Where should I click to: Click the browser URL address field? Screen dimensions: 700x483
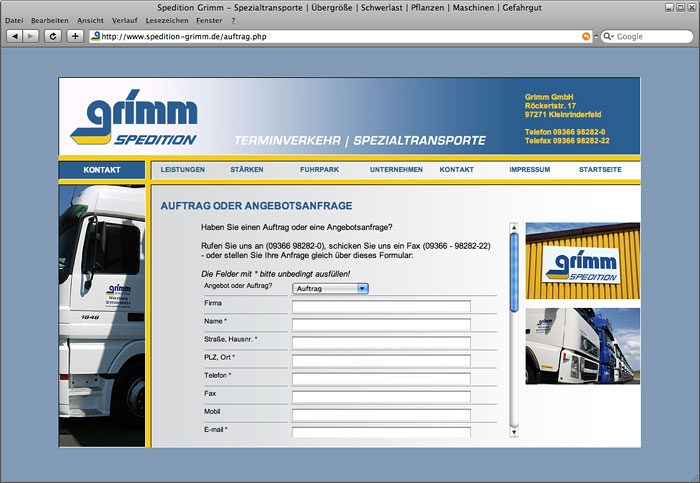coord(339,37)
